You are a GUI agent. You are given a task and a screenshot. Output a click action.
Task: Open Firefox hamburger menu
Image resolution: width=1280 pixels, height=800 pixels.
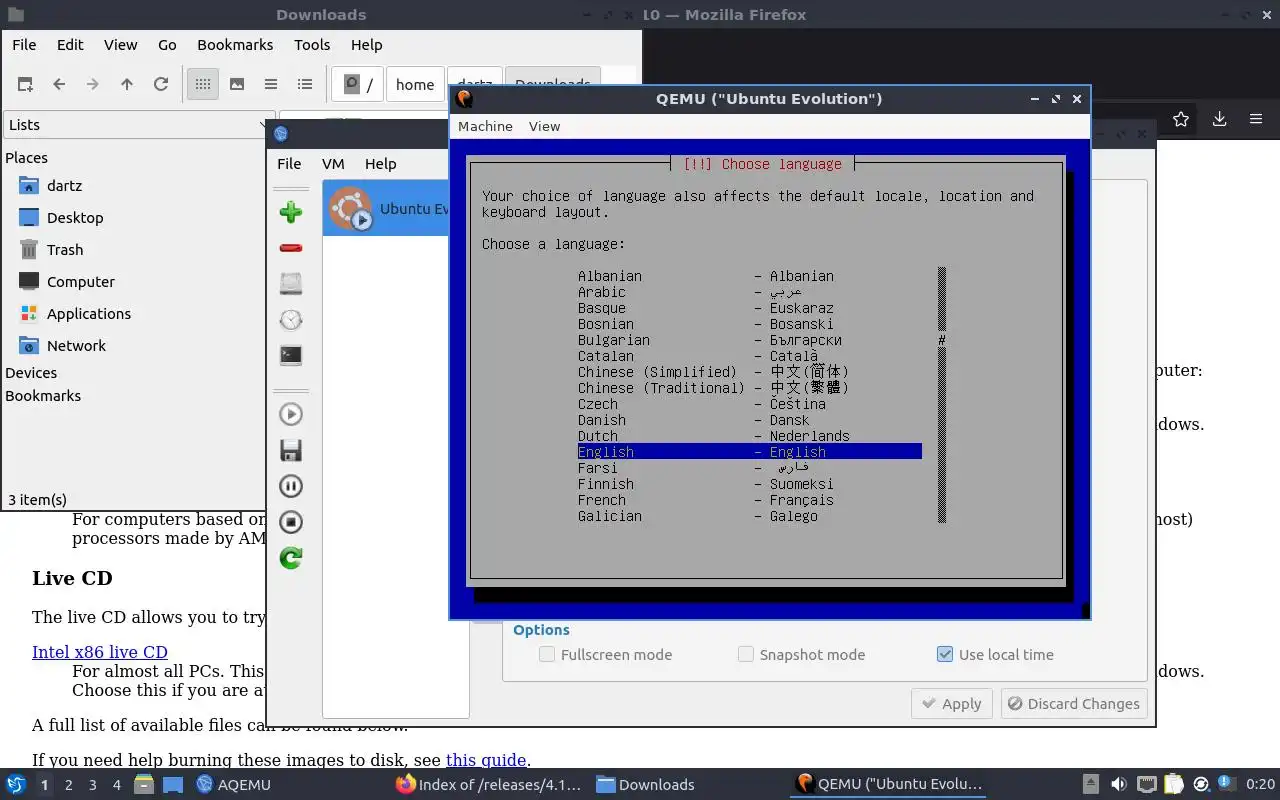(1256, 119)
